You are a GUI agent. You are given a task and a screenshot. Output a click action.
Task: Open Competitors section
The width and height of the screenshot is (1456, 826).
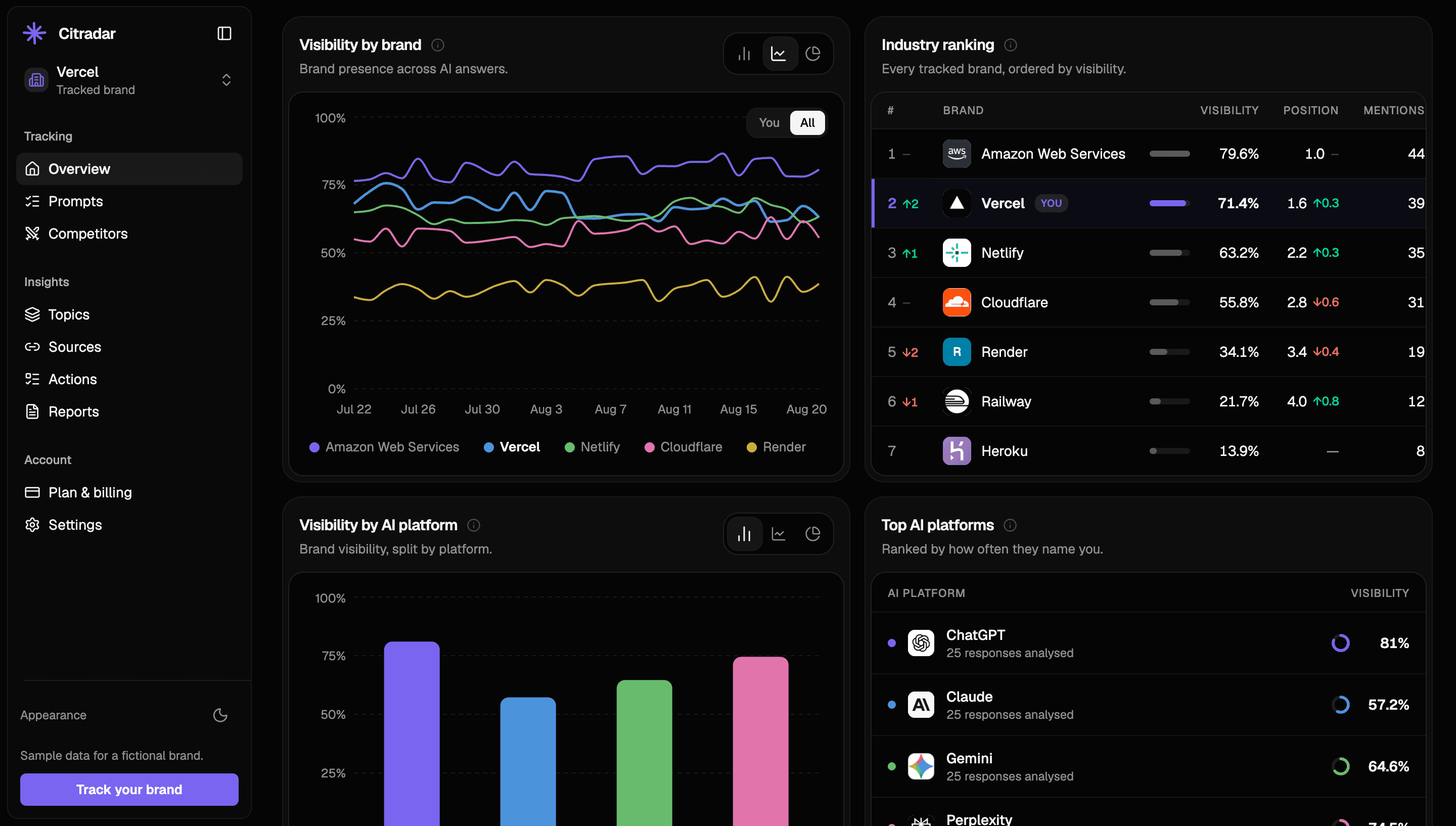(x=129, y=233)
